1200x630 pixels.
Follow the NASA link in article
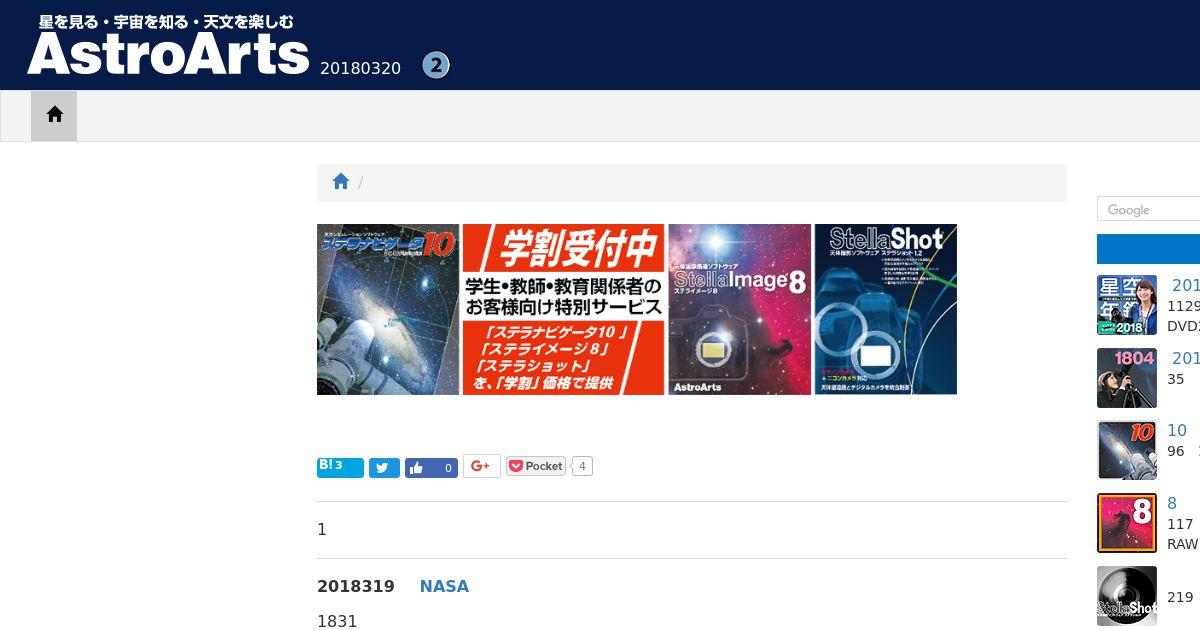tap(444, 586)
